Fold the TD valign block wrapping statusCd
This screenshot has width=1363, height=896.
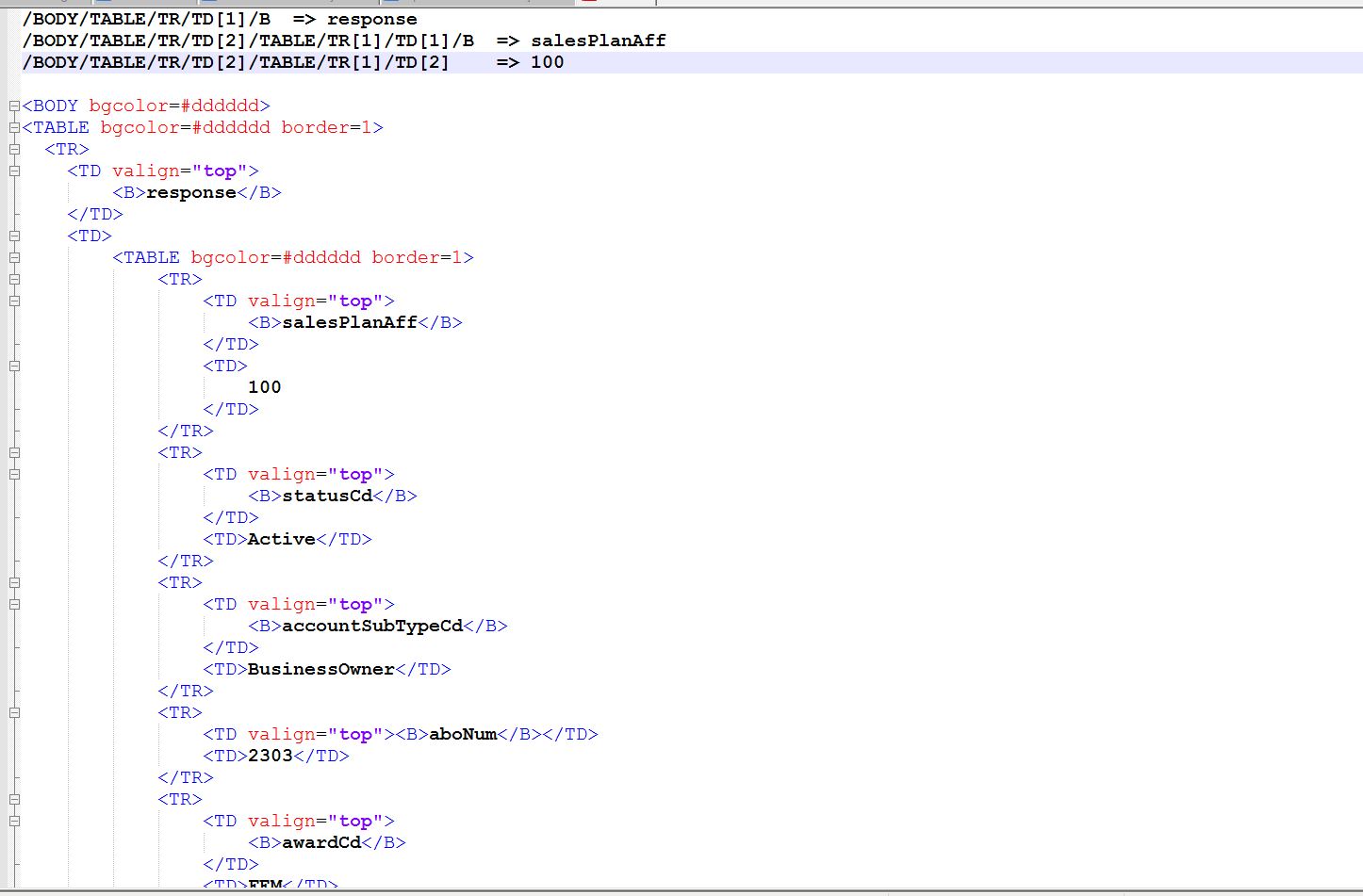pyautogui.click(x=14, y=474)
